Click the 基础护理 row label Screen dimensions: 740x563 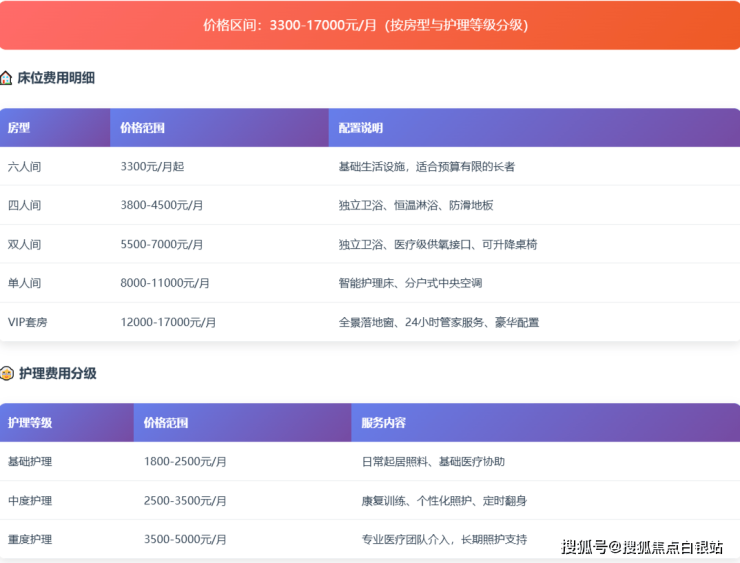click(30, 461)
